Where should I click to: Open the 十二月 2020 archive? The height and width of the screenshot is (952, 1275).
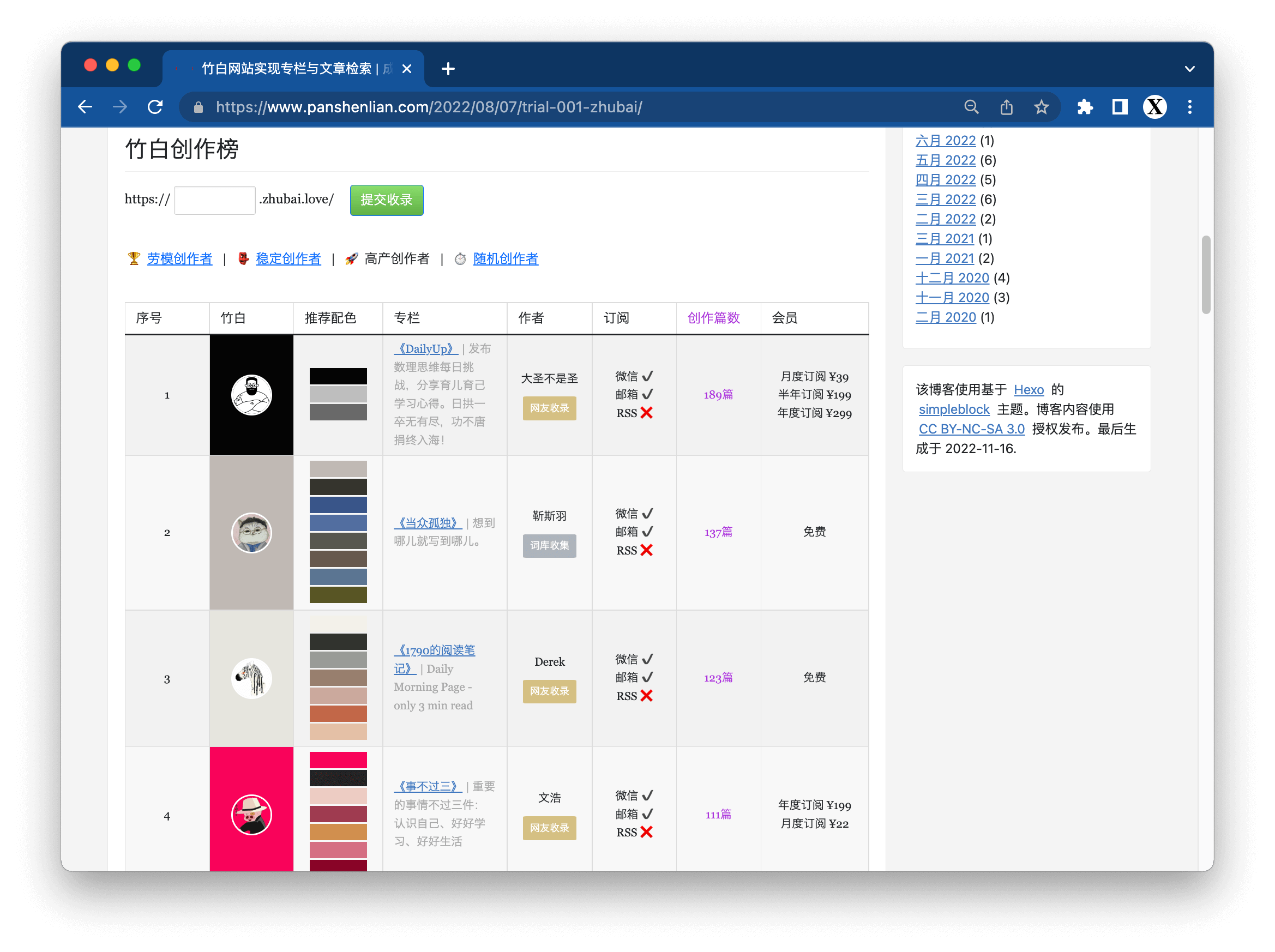point(952,278)
